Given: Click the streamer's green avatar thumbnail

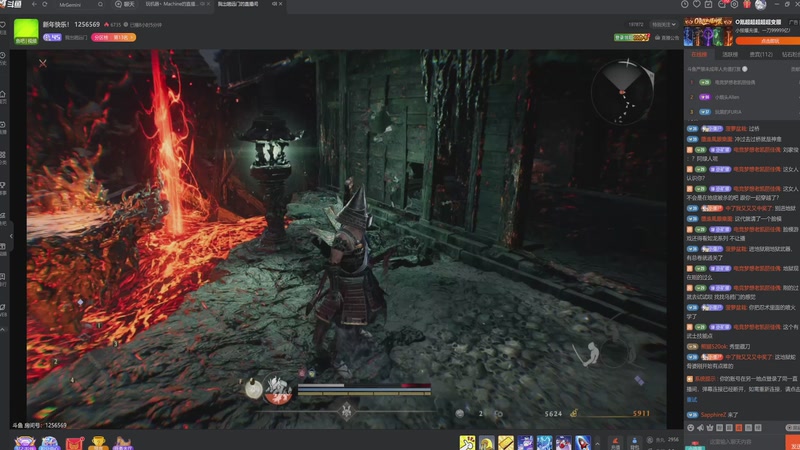Looking at the screenshot, I should pyautogui.click(x=26, y=32).
